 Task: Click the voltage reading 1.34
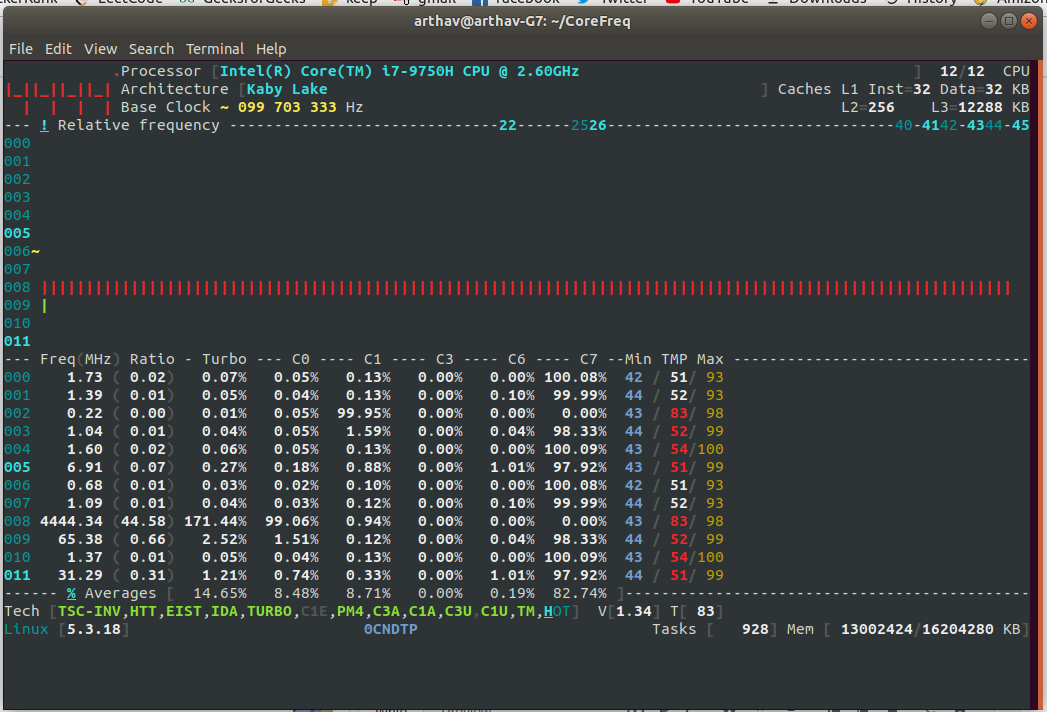634,611
